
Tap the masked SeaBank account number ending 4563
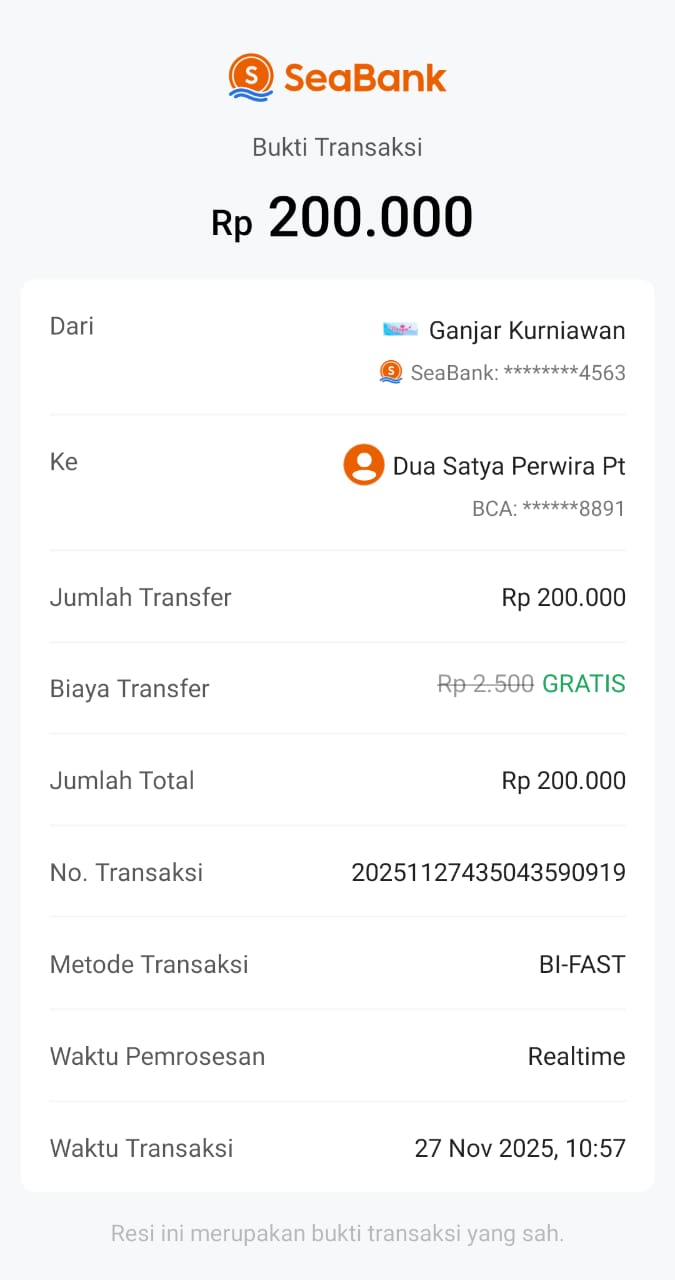click(518, 373)
